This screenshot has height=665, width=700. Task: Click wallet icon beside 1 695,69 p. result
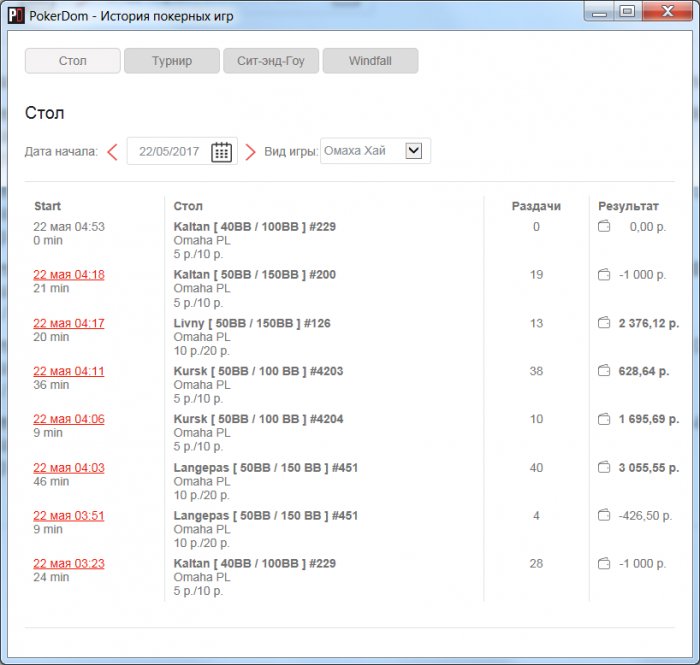tap(604, 419)
